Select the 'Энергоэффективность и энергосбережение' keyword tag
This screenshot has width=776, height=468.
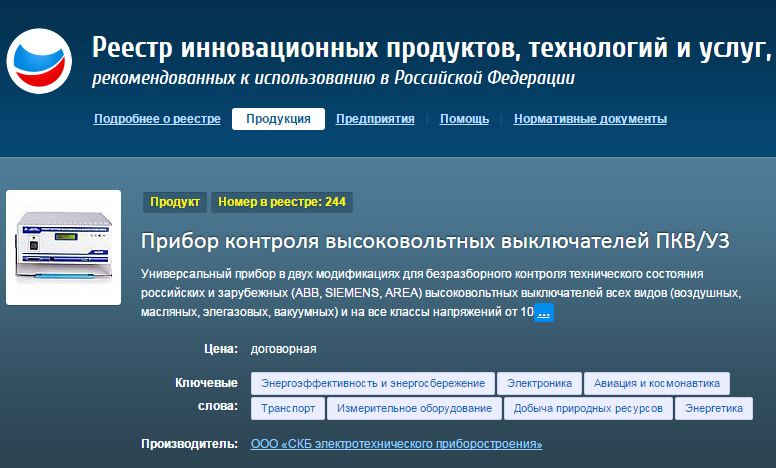point(373,383)
